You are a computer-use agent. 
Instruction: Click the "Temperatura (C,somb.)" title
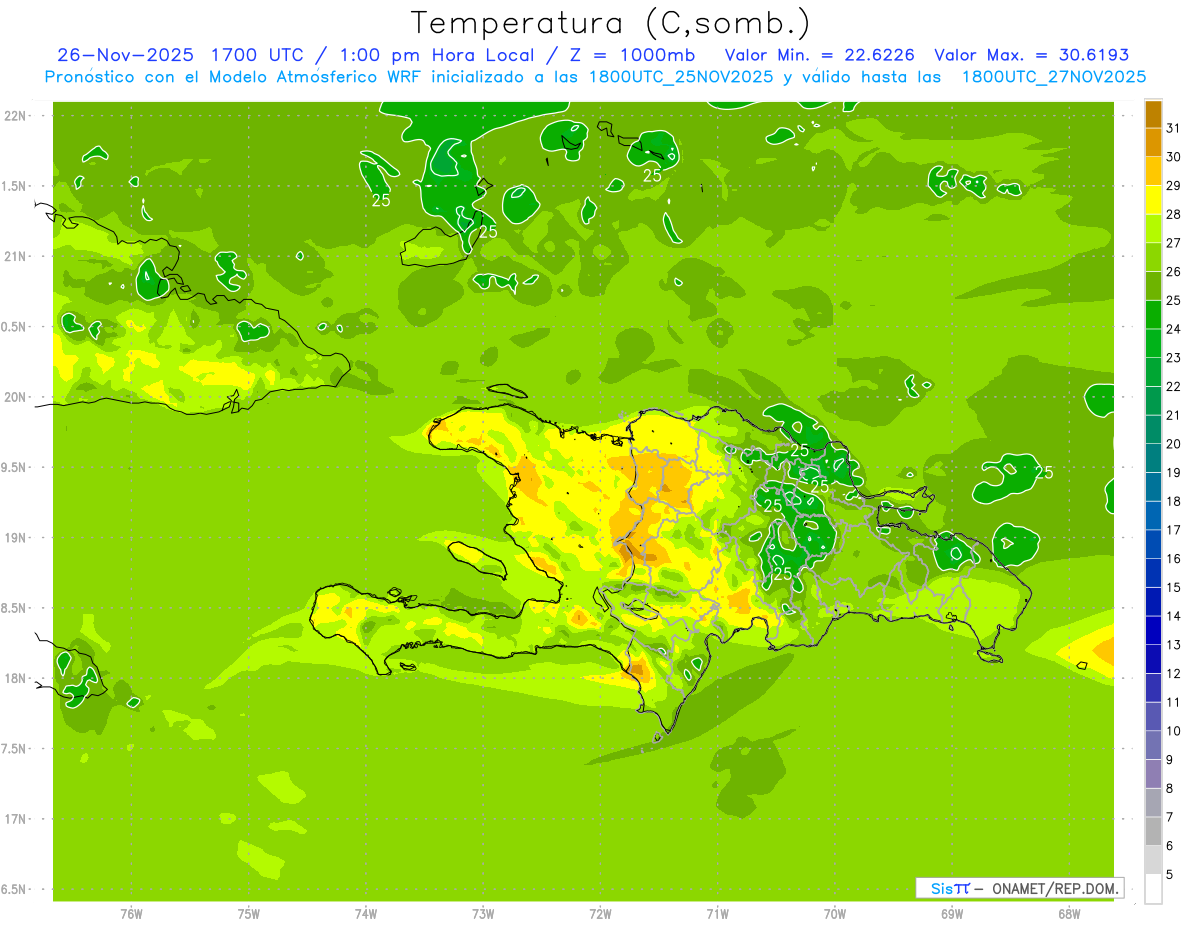[x=611, y=24]
